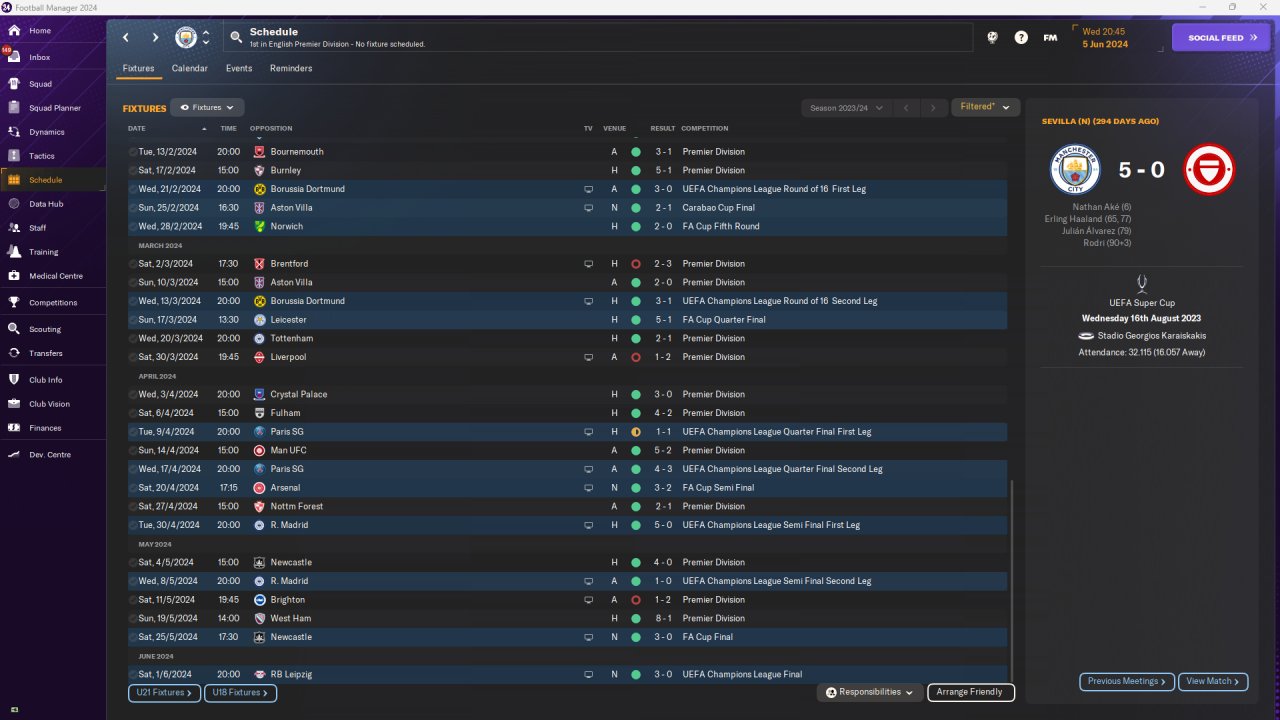1280x720 pixels.
Task: Select Schedule in the sidebar
Action: pos(53,180)
